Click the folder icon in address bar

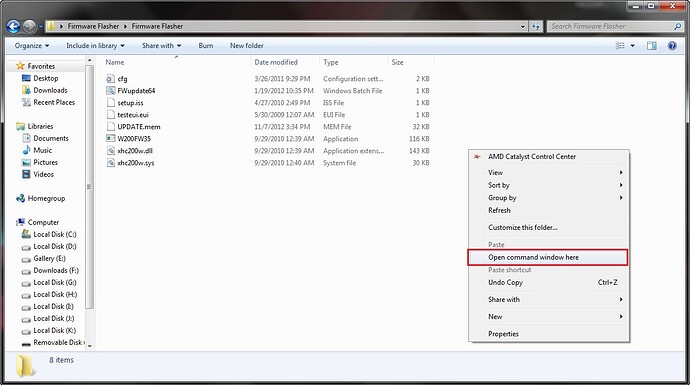point(51,26)
